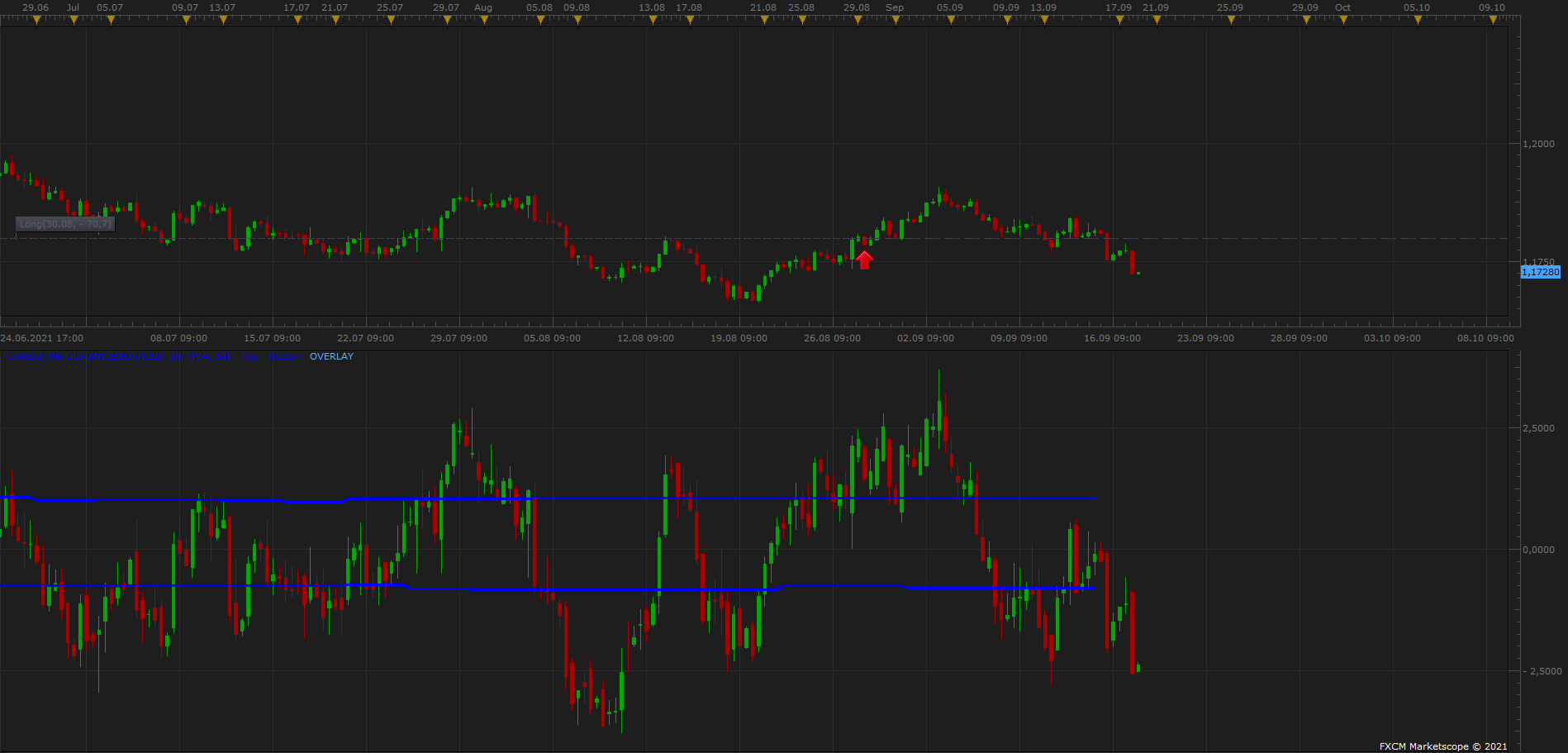
Task: Click the orange timeline marker under 29.06
Action: point(36,21)
